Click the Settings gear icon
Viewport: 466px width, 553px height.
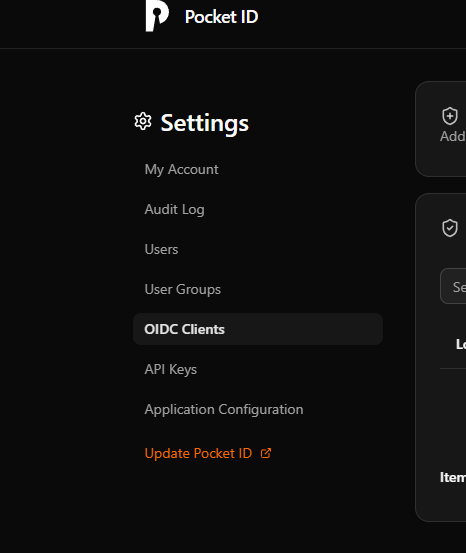tap(143, 121)
